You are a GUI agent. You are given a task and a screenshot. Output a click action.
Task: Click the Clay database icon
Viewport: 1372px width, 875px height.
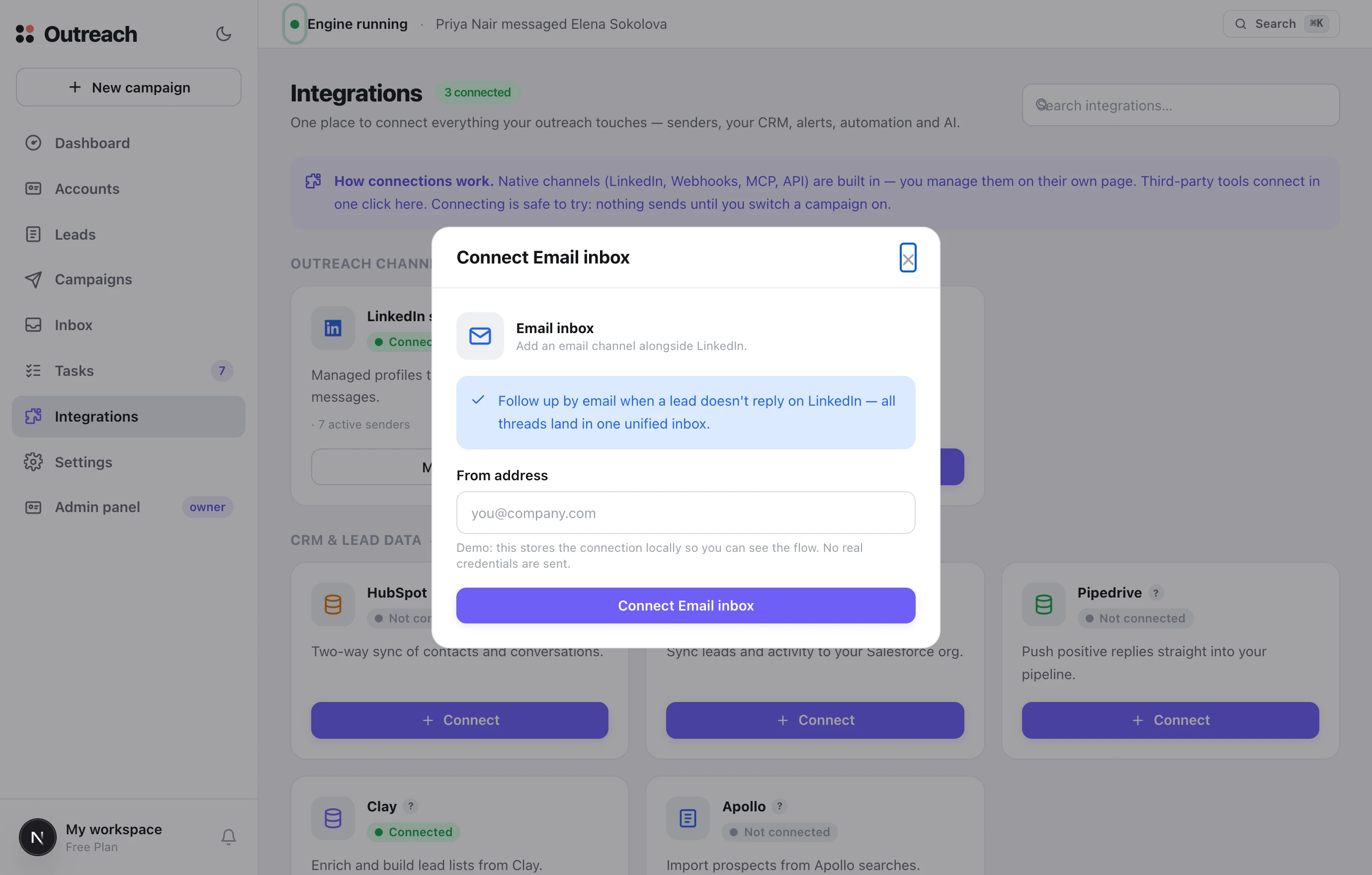pos(333,818)
